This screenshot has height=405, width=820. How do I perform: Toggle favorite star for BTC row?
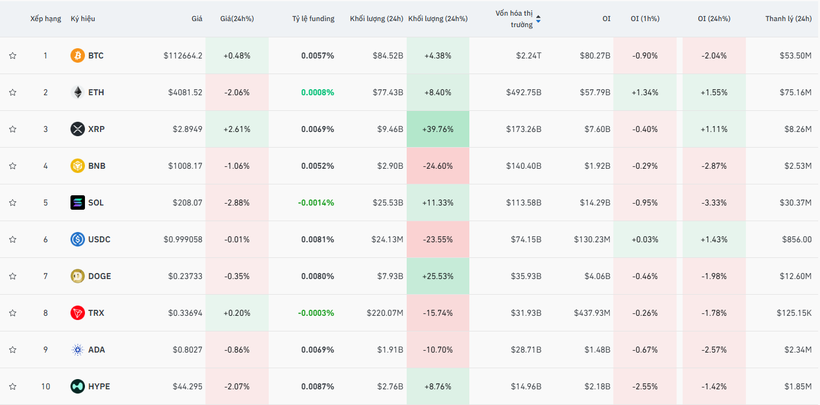pyautogui.click(x=13, y=56)
